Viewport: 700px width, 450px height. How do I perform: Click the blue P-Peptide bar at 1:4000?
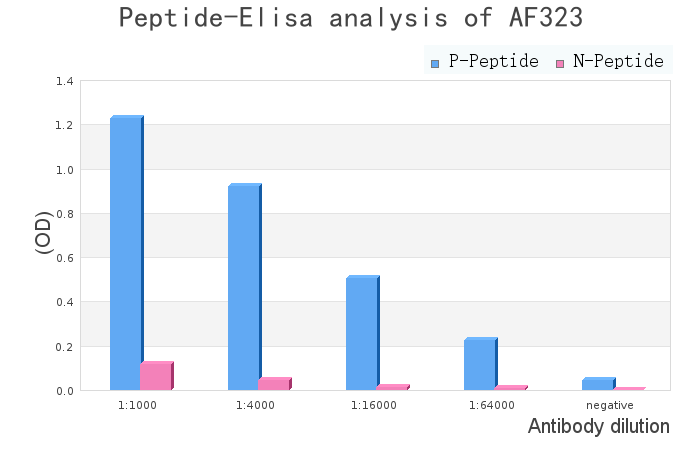point(244,287)
